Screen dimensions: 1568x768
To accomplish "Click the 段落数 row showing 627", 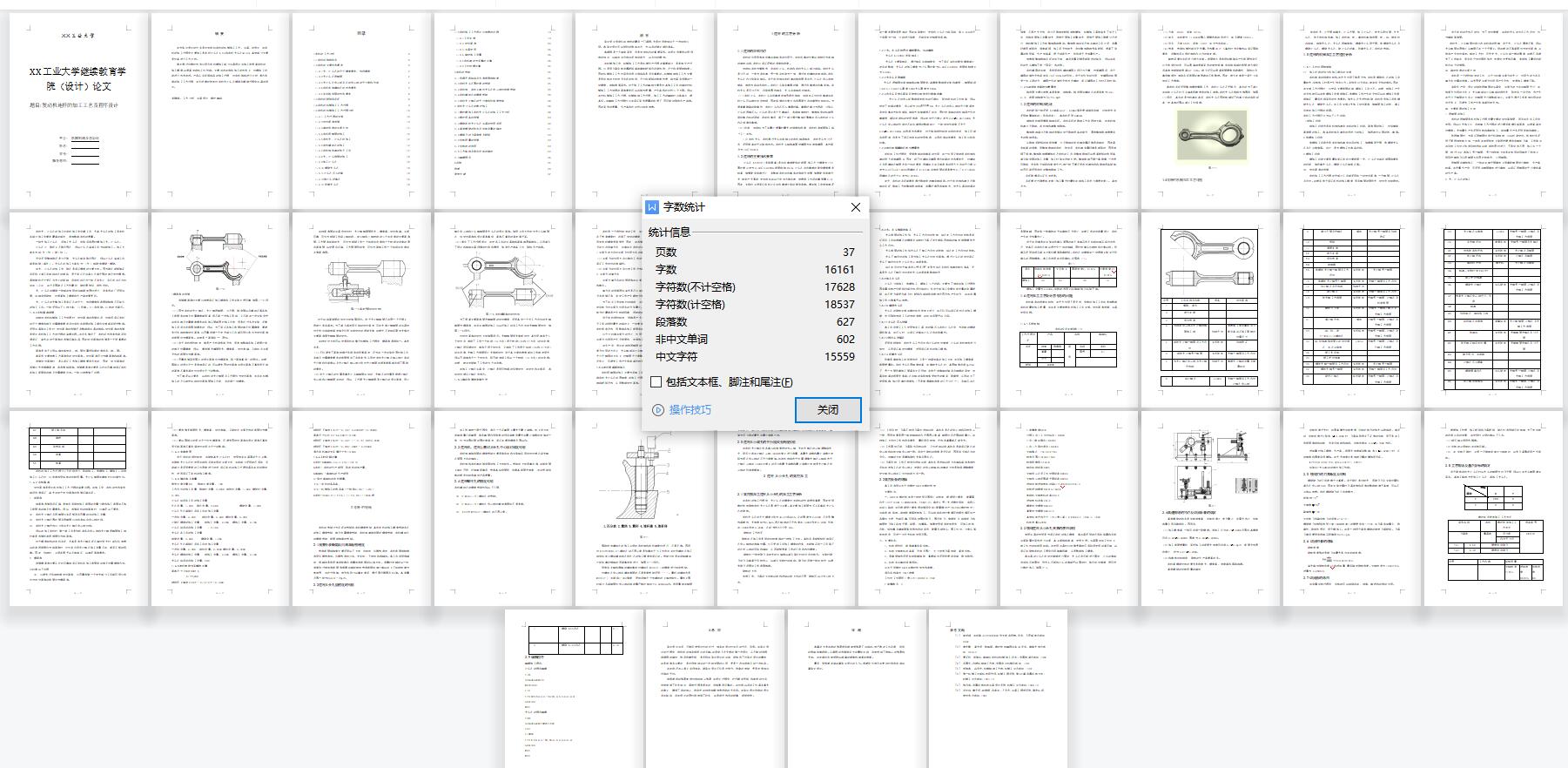I will [754, 322].
